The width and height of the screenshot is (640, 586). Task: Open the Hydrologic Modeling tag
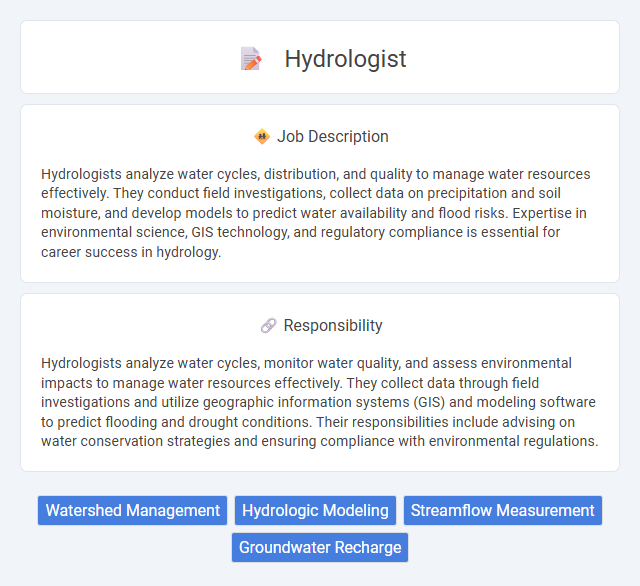[315, 511]
